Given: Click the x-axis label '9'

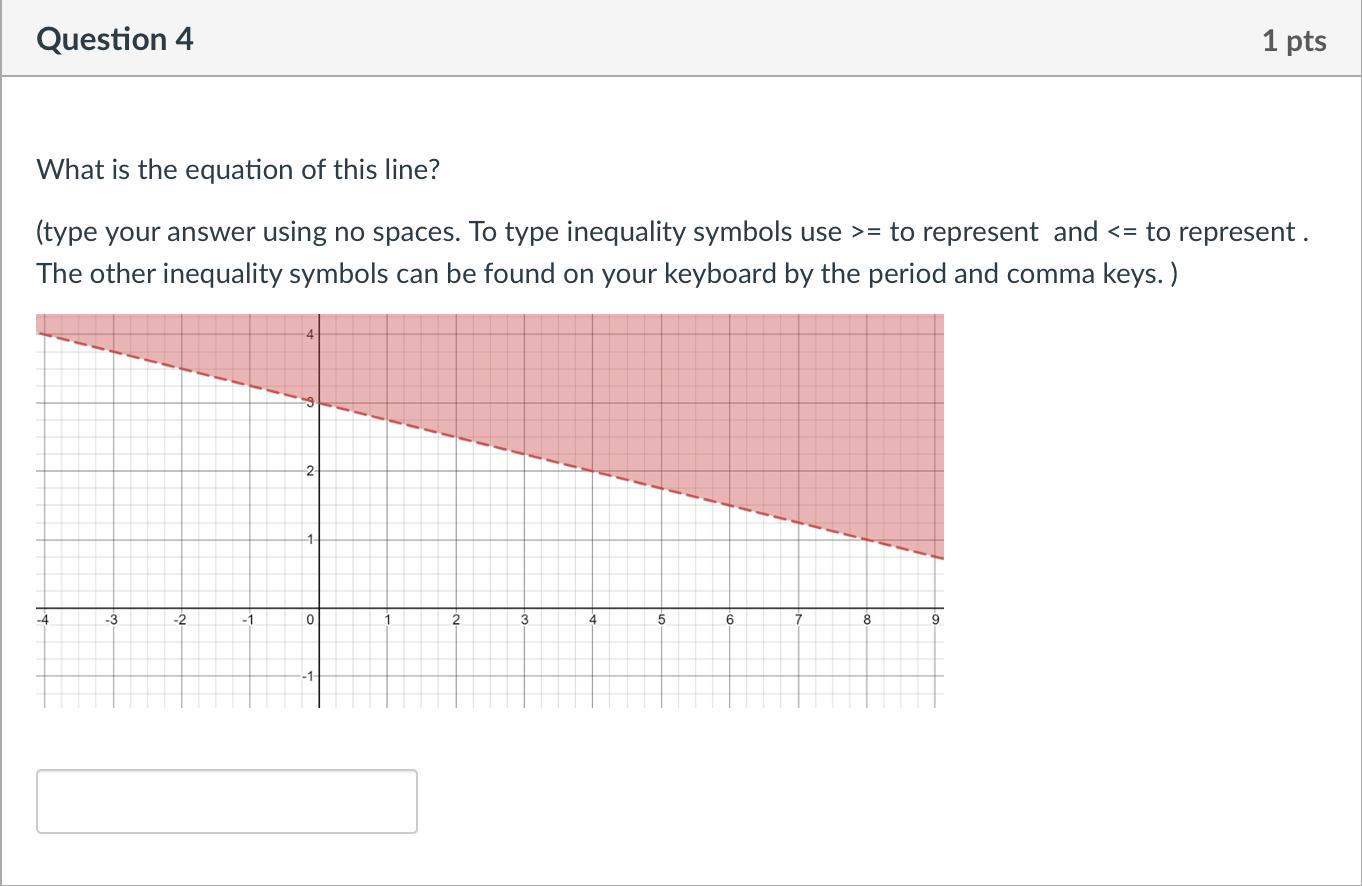Looking at the screenshot, I should click(936, 620).
